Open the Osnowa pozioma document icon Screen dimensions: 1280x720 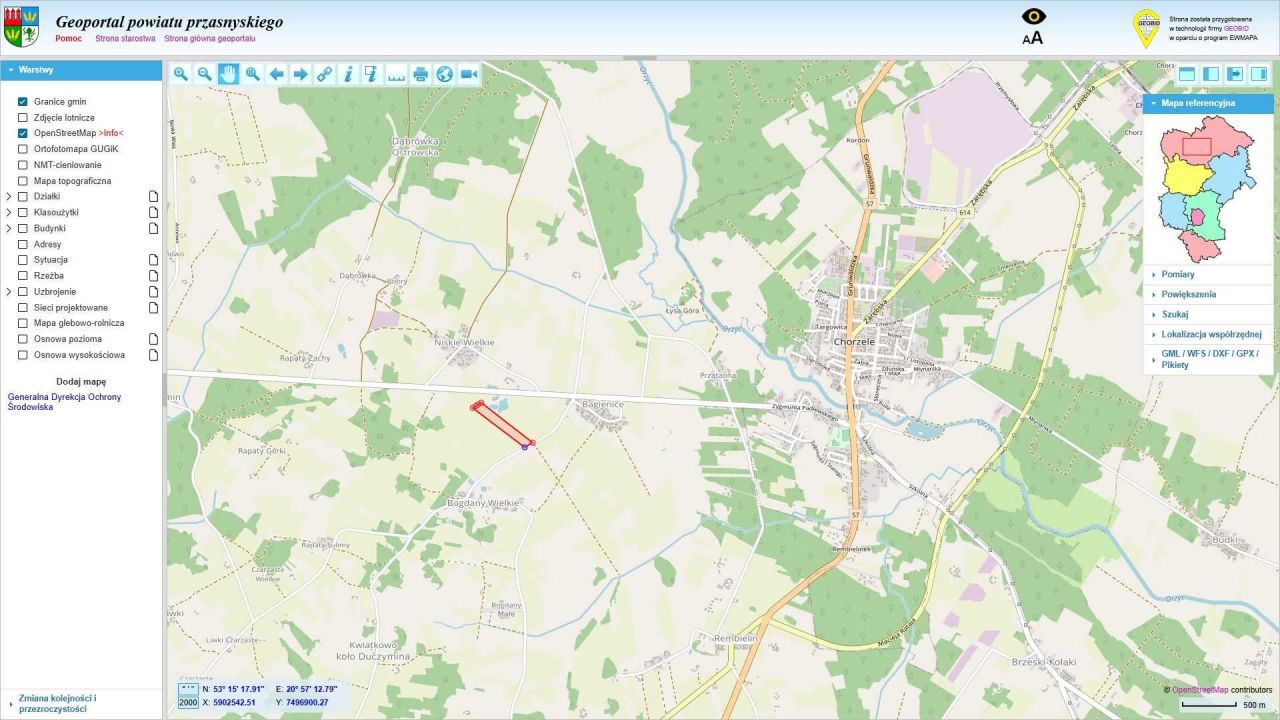(x=154, y=339)
